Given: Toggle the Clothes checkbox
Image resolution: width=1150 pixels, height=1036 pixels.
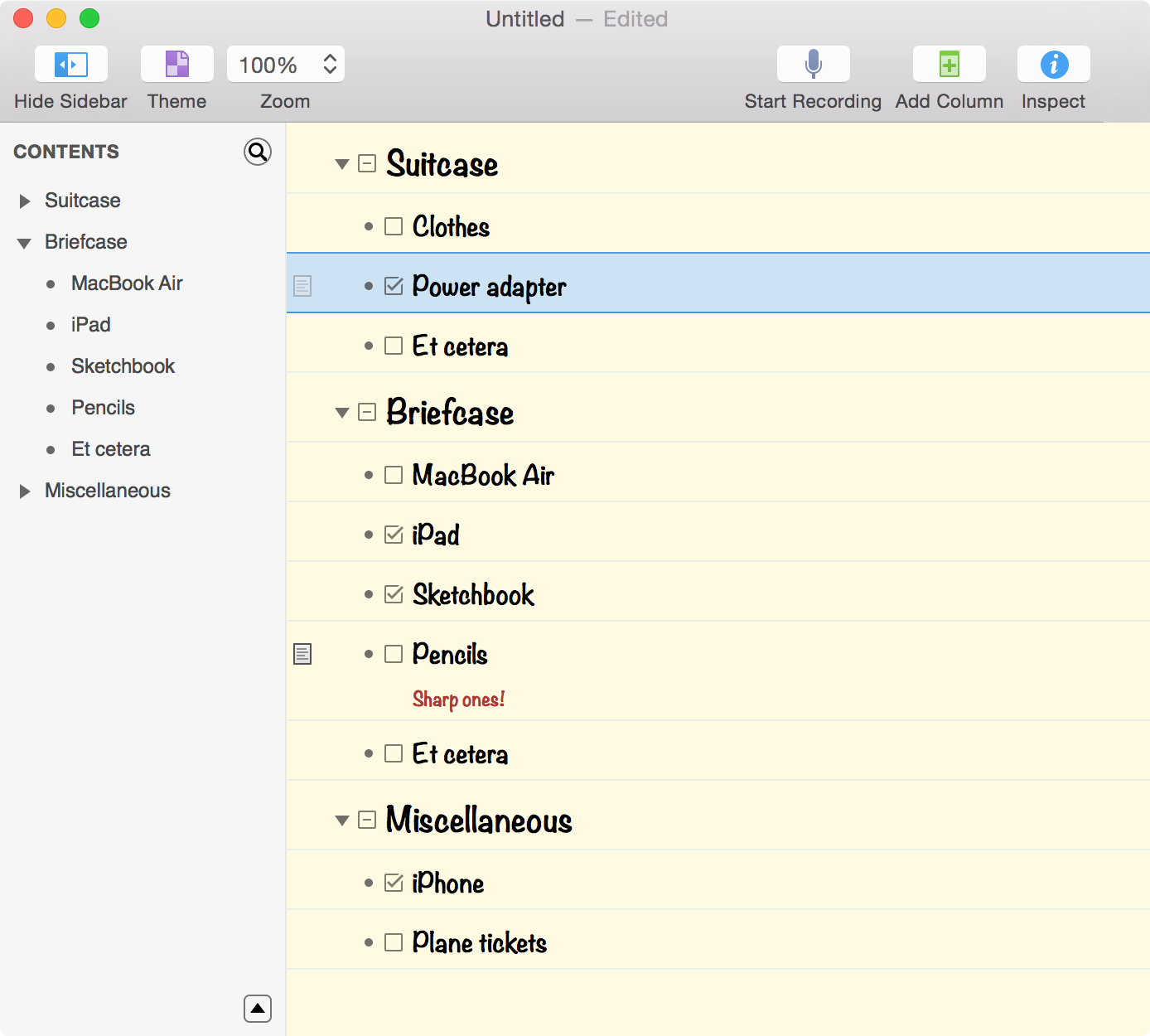Looking at the screenshot, I should pyautogui.click(x=394, y=226).
